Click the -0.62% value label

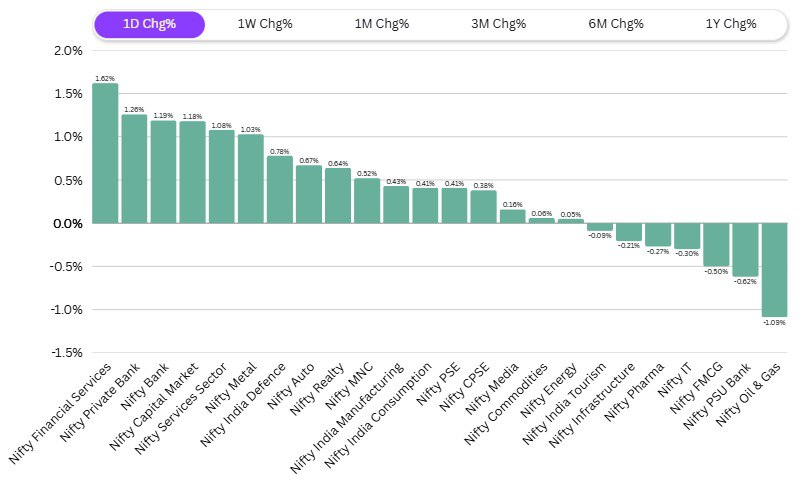[x=745, y=282]
